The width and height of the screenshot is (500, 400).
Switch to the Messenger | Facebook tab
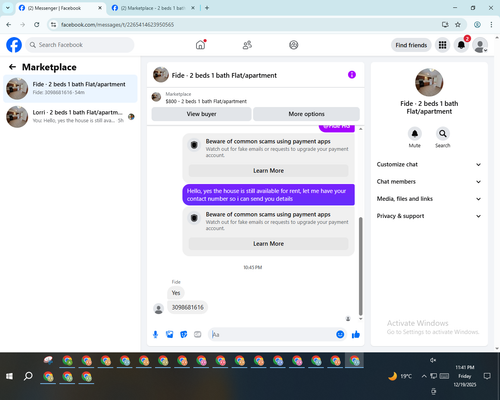pyautogui.click(x=60, y=8)
